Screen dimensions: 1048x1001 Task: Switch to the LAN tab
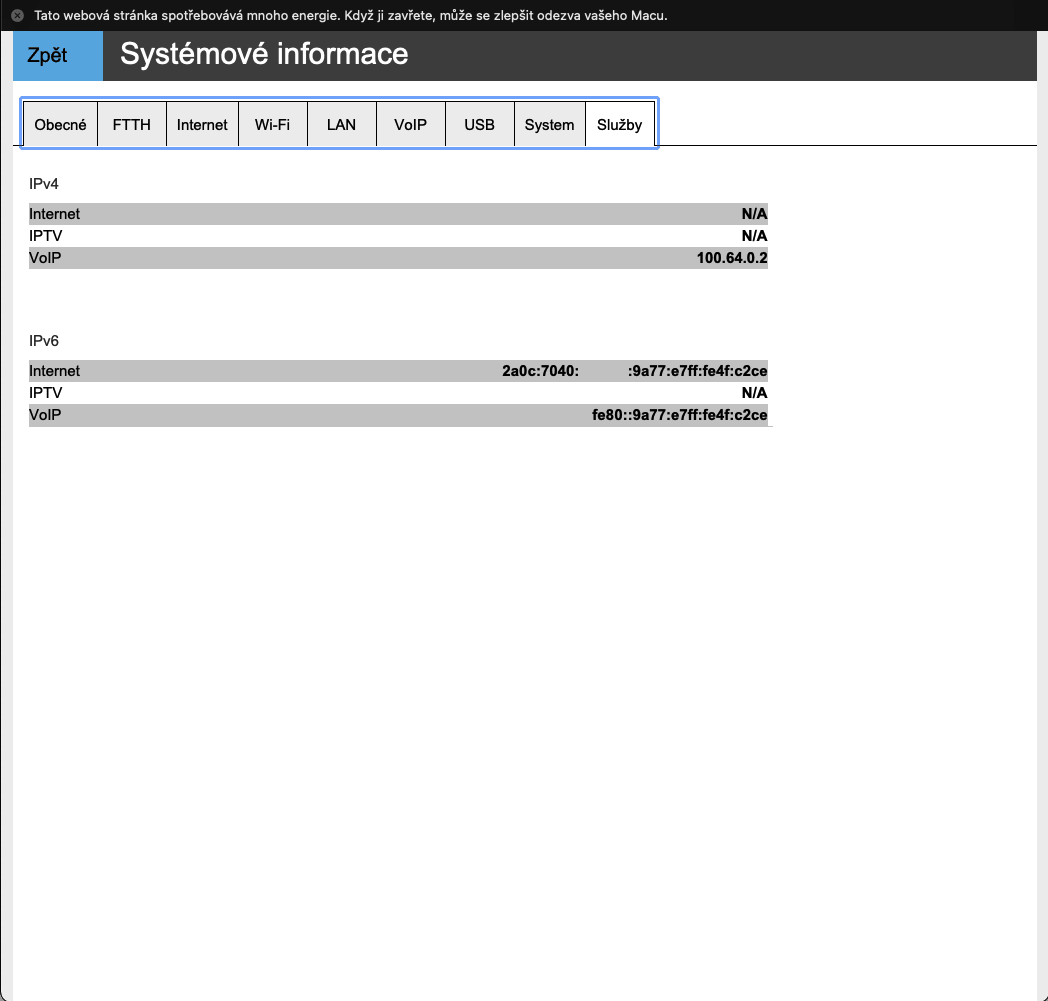(342, 124)
